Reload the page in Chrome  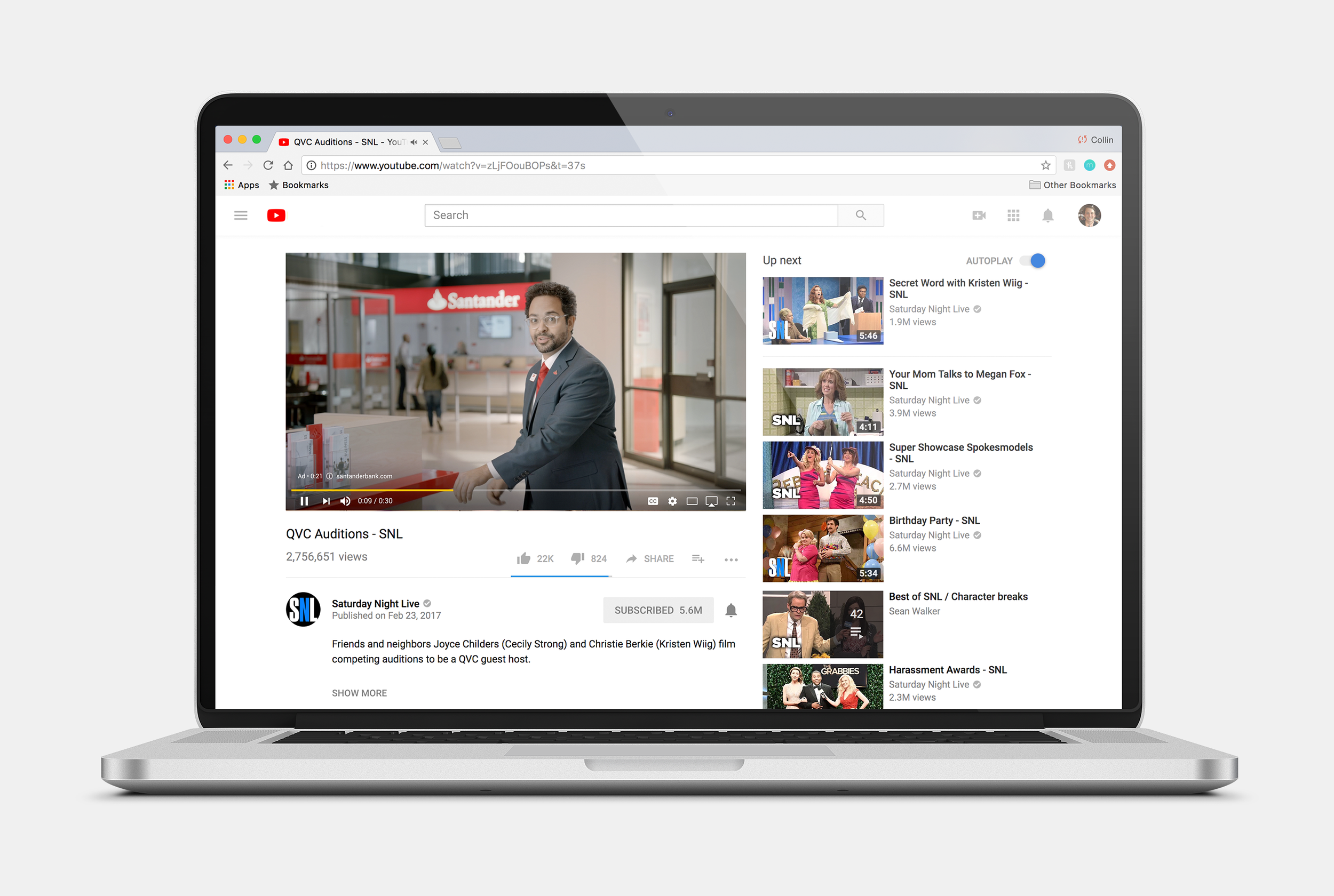(268, 165)
